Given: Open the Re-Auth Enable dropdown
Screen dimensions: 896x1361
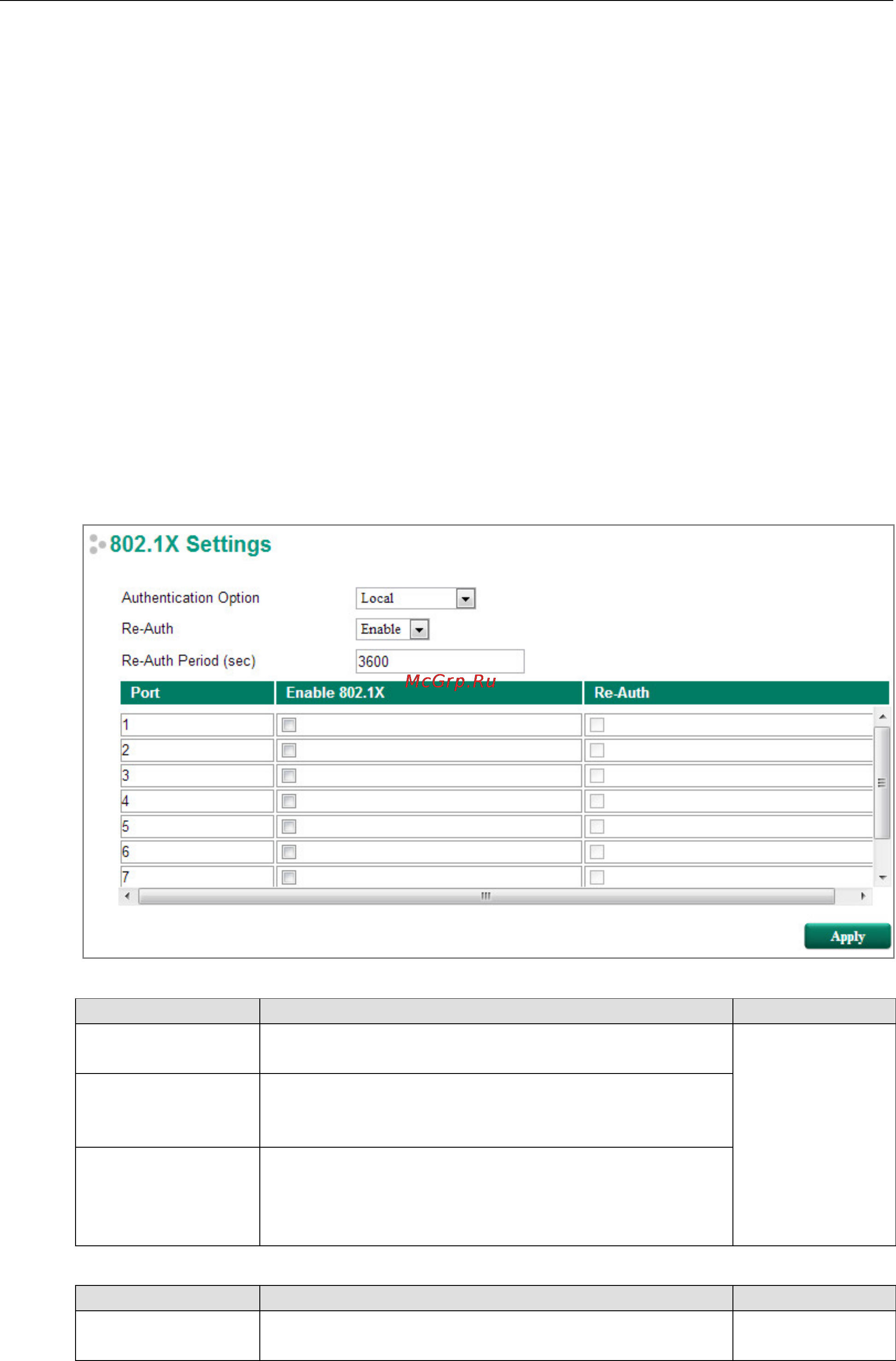Looking at the screenshot, I should [392, 629].
